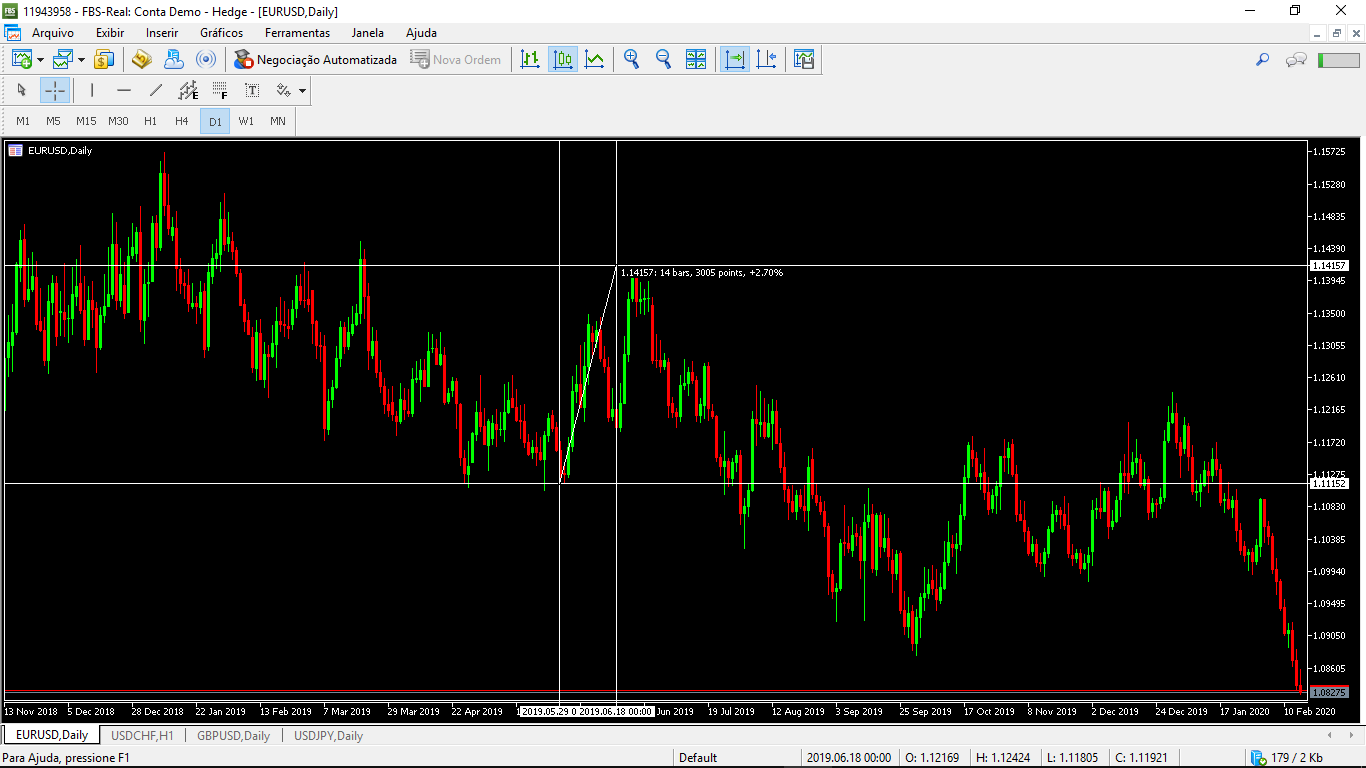Select the text label tool
The image size is (1366, 768).
click(x=252, y=91)
